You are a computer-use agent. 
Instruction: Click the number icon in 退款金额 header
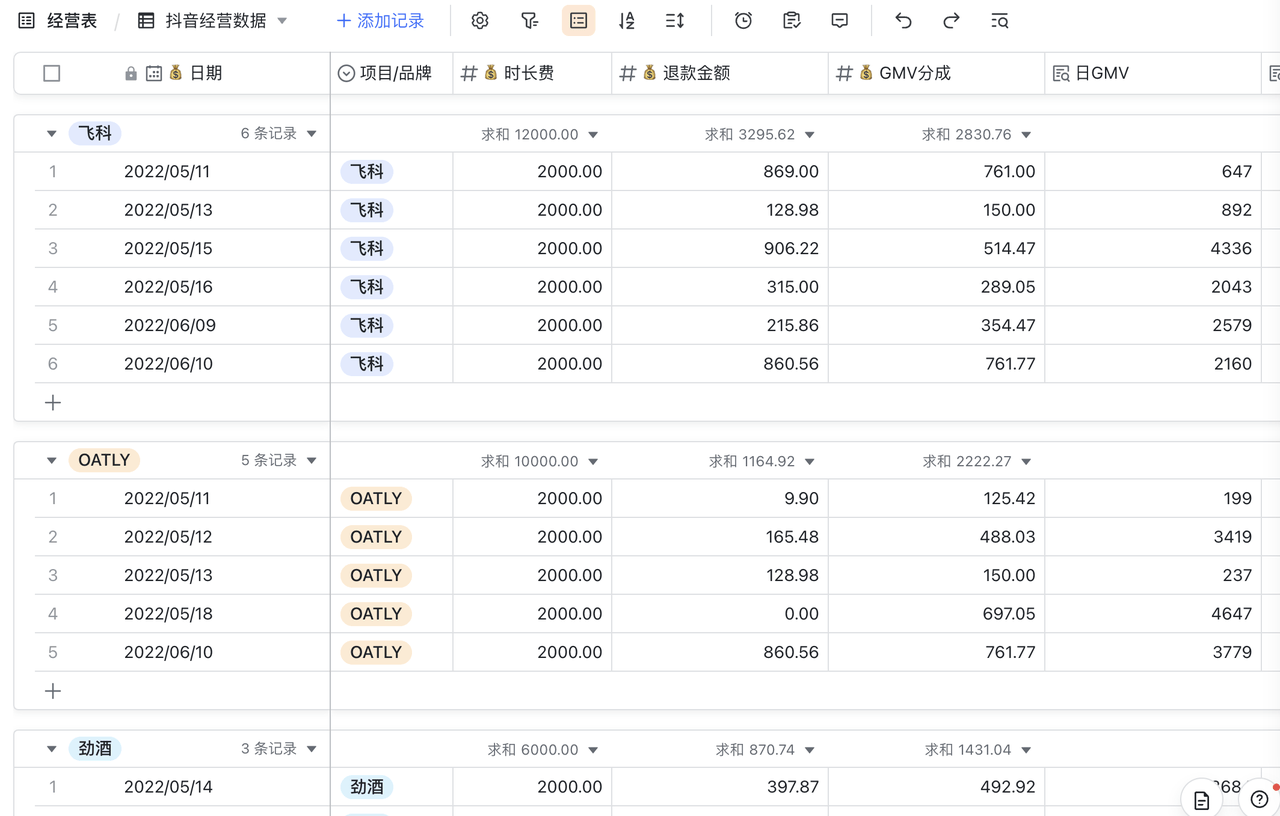coord(628,74)
